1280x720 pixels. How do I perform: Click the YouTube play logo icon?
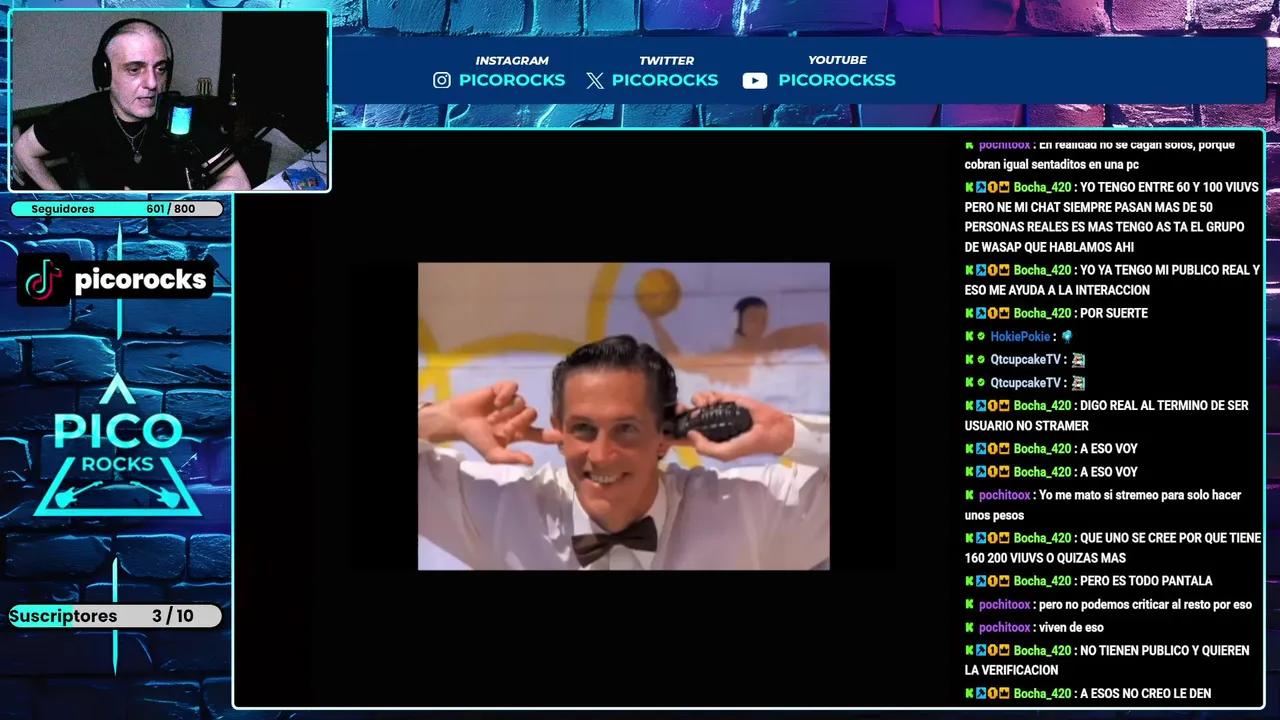755,81
